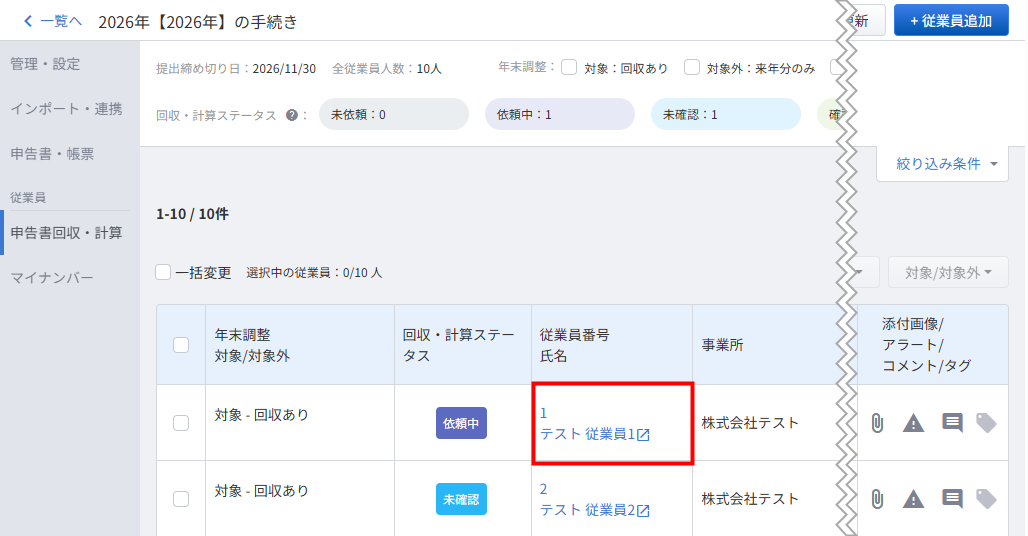Open attachment clip icon for employee 2

point(877,499)
